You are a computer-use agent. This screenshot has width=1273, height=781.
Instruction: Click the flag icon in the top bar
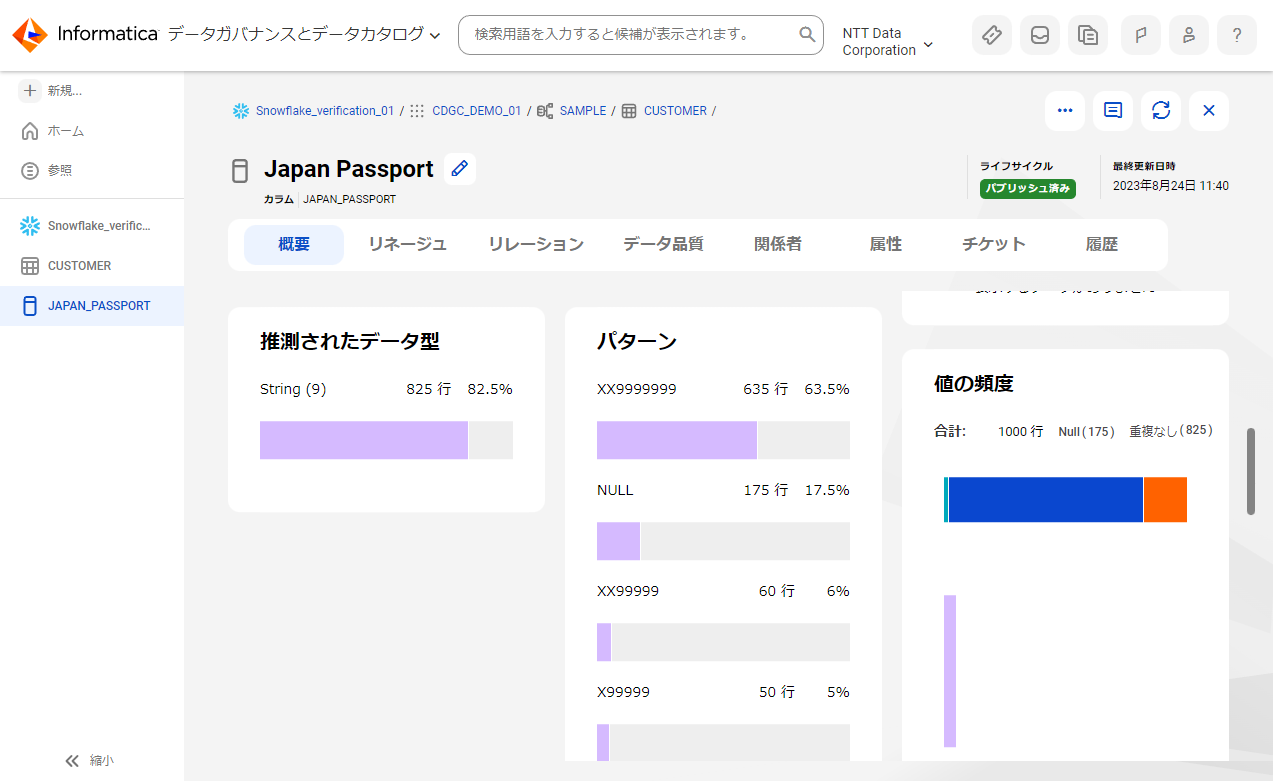[1140, 34]
